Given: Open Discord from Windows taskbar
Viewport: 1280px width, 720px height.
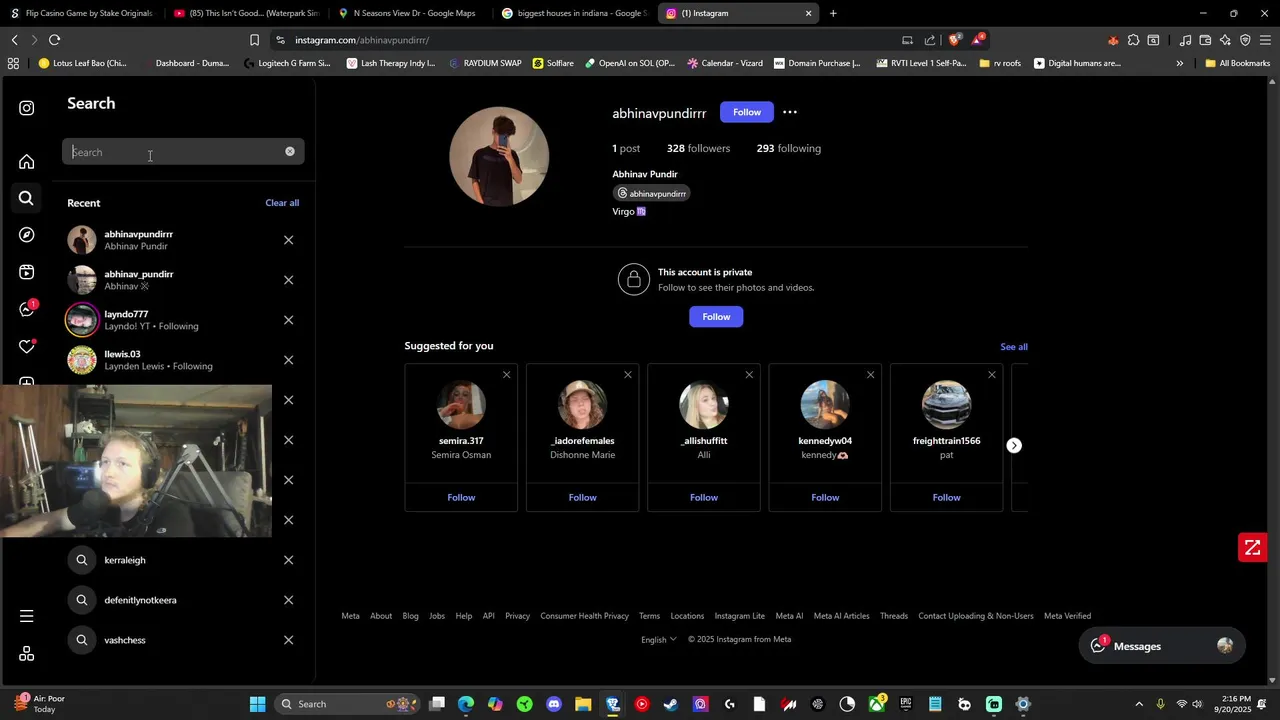Looking at the screenshot, I should (554, 704).
